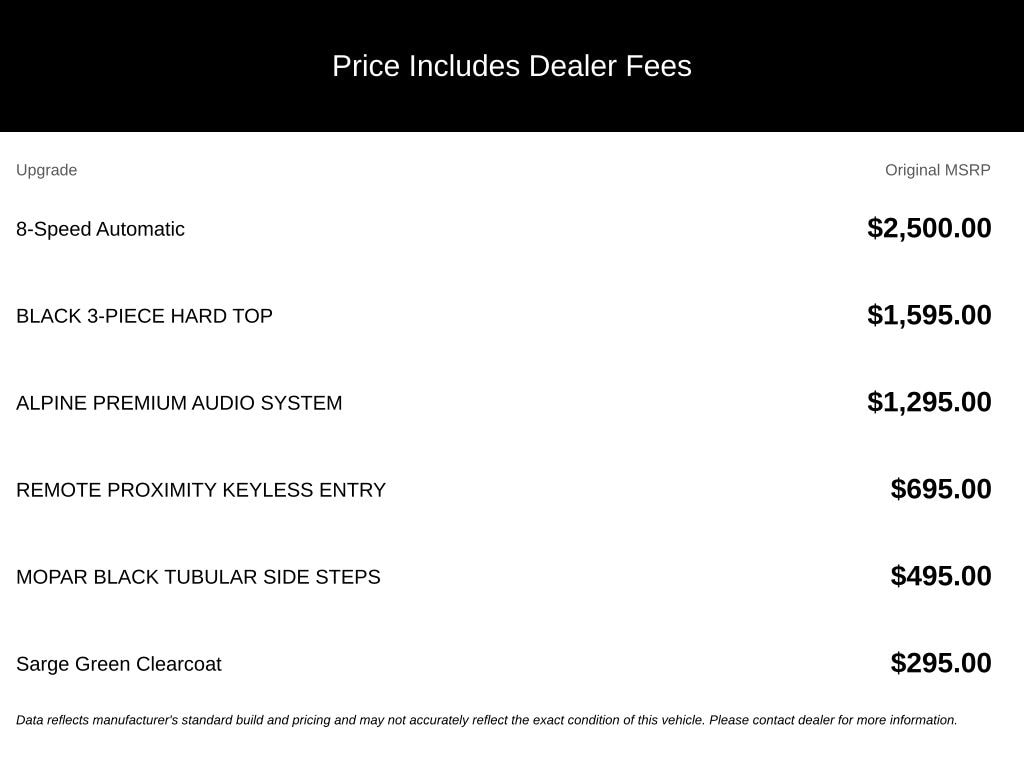This screenshot has width=1024, height=768.
Task: Click the $495.00 price
Action: [x=941, y=576]
